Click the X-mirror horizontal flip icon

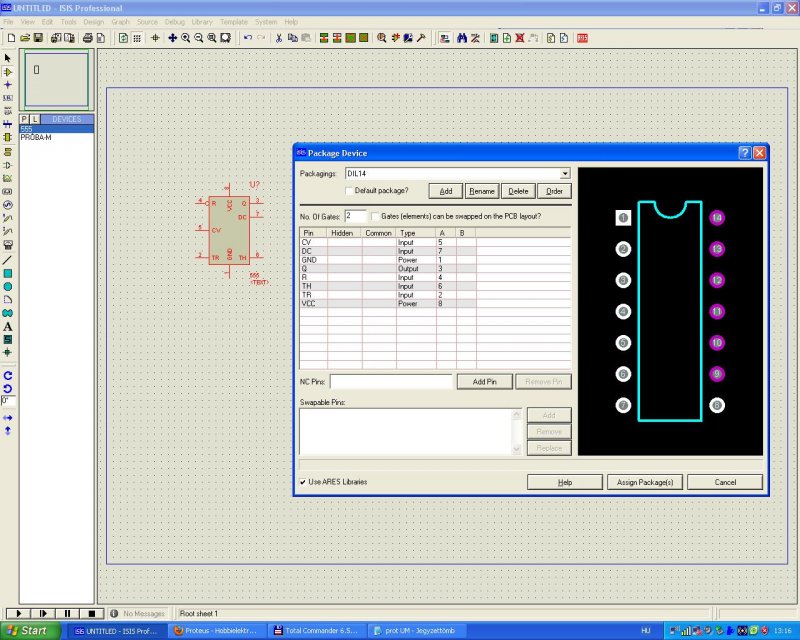click(x=8, y=417)
